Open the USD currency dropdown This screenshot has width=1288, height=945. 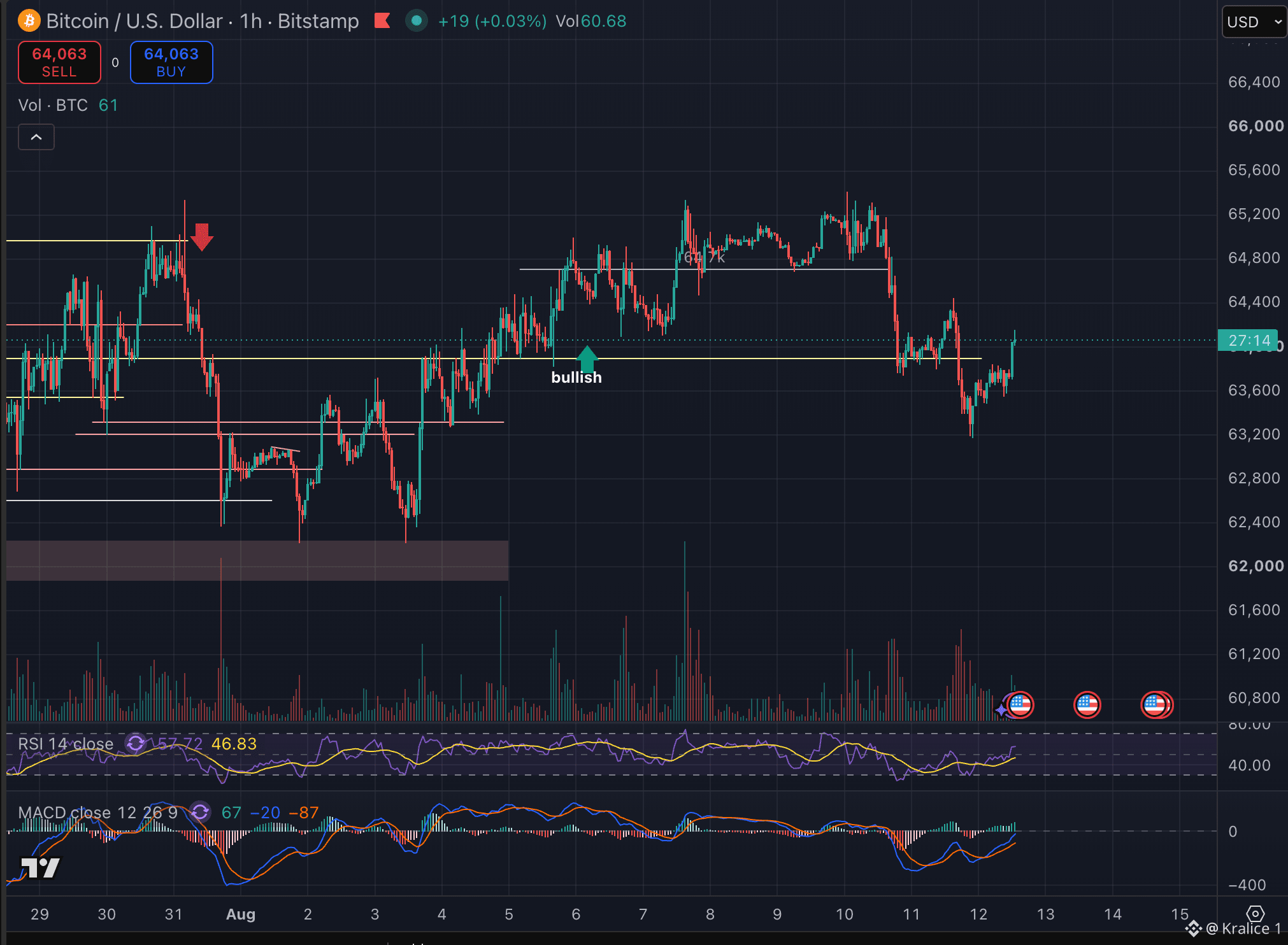(1254, 22)
